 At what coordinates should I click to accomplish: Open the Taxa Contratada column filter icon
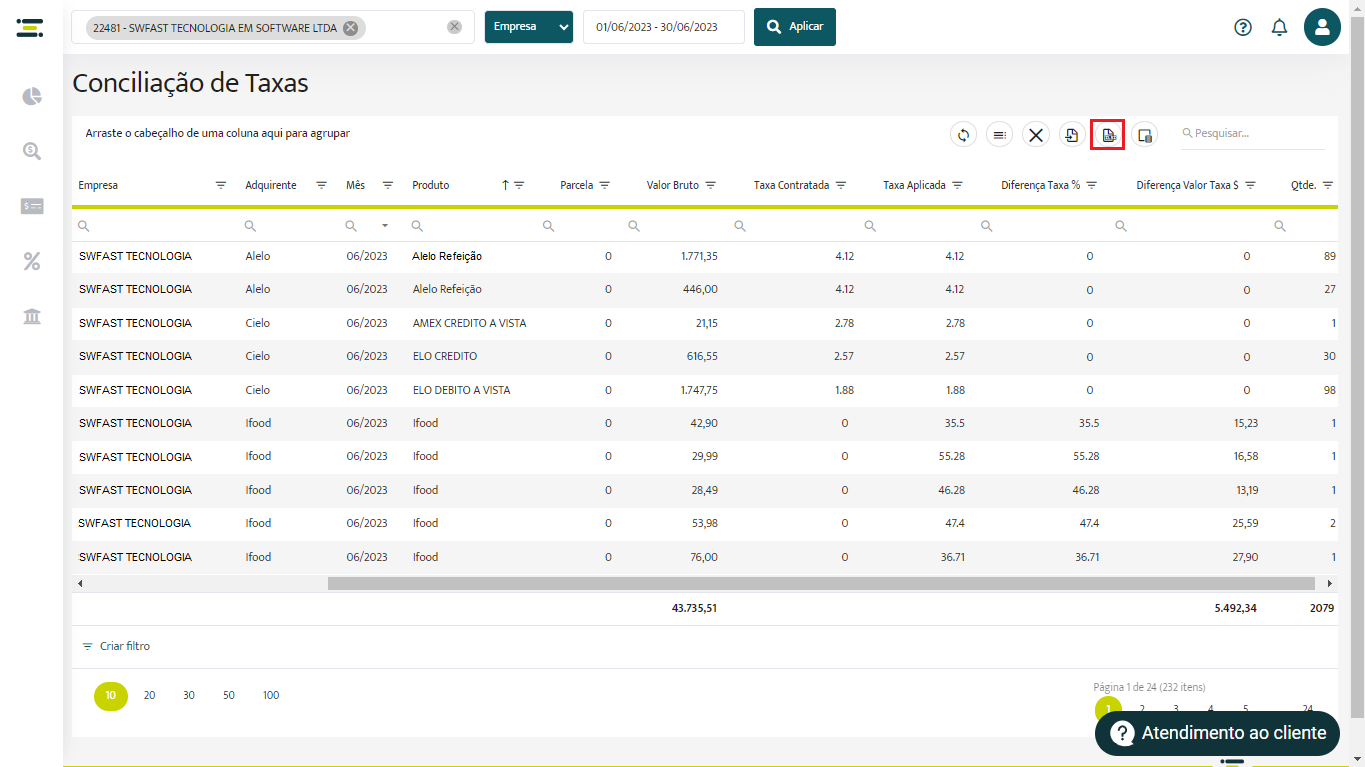point(841,185)
